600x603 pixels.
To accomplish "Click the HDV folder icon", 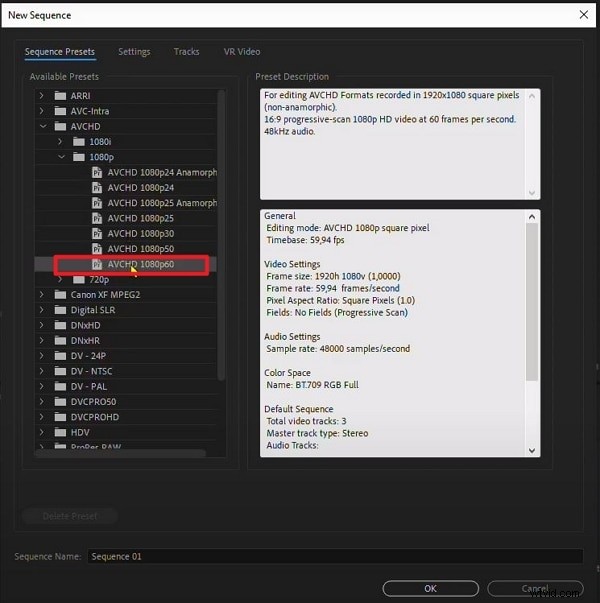I will tap(60, 432).
